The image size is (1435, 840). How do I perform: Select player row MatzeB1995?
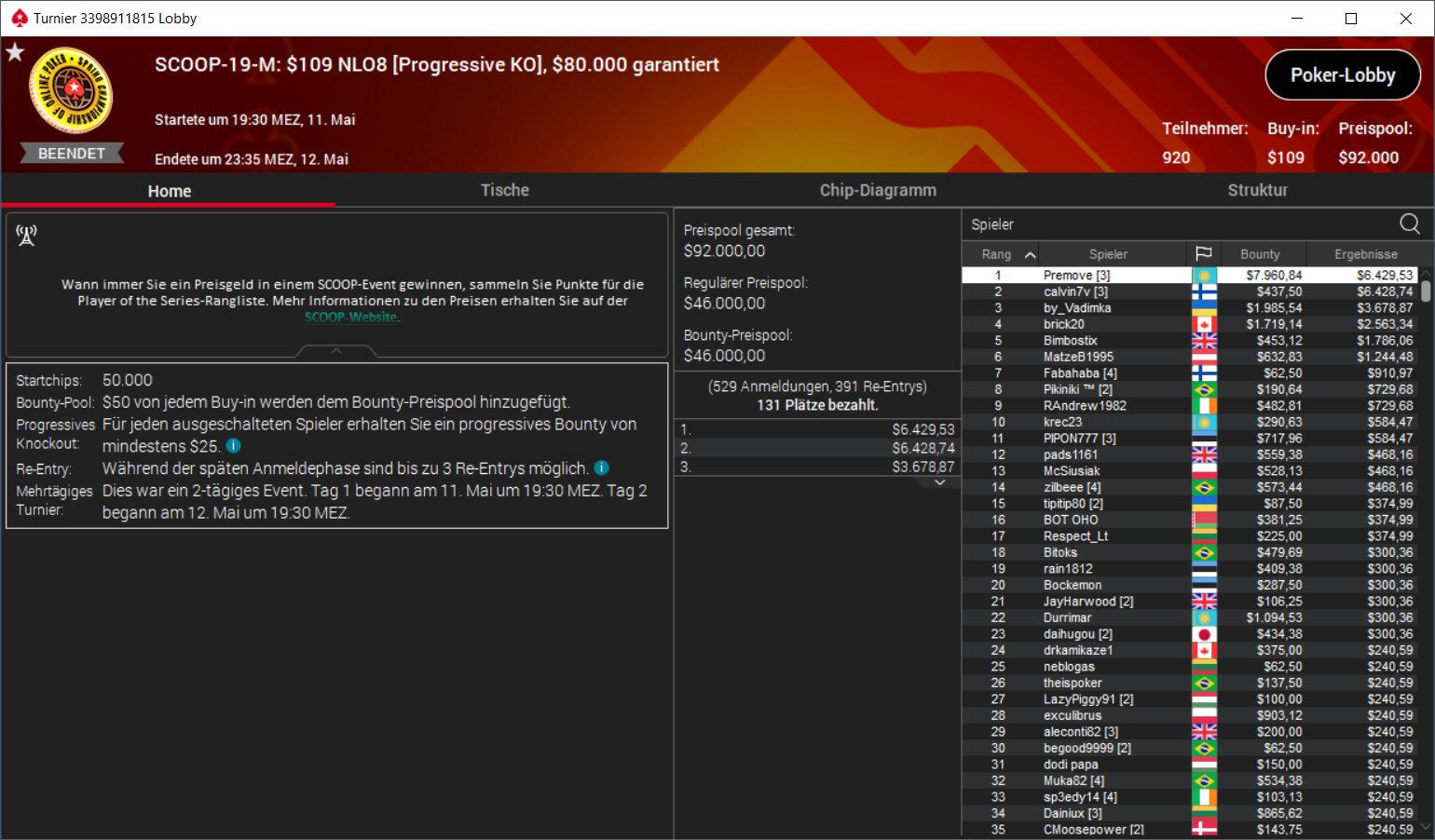click(1189, 357)
